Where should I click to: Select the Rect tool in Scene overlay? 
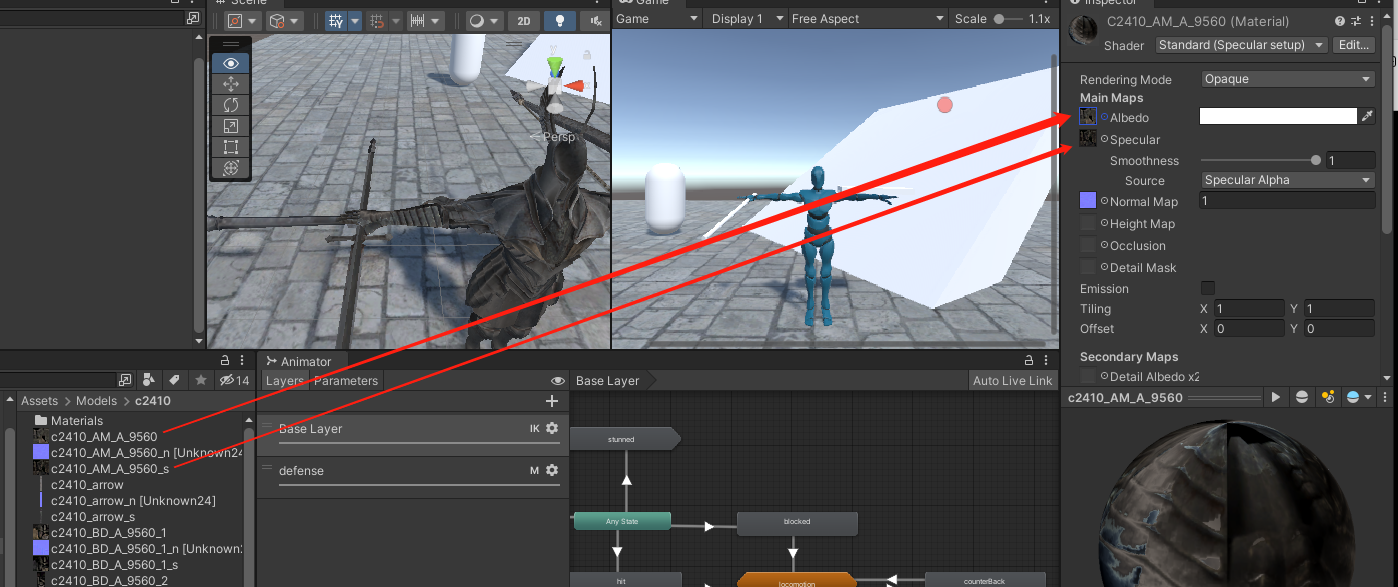point(231,147)
